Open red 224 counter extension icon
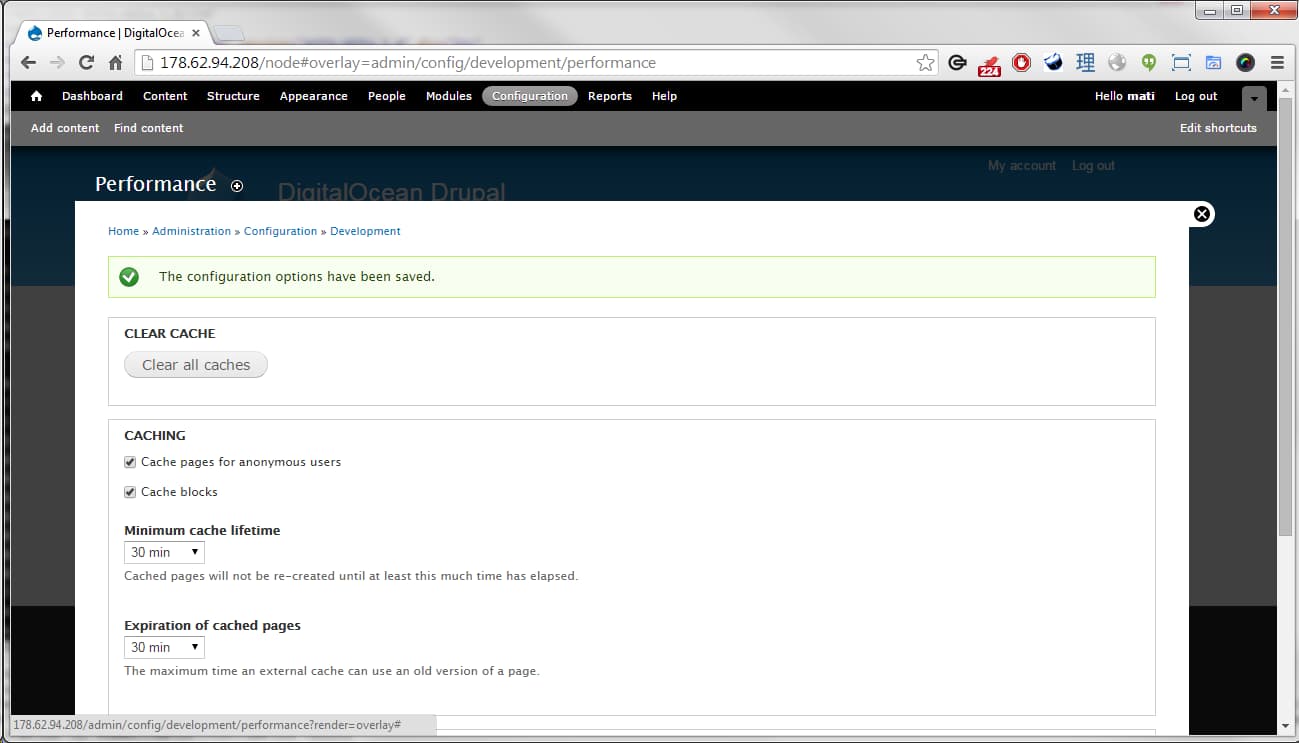This screenshot has height=743, width=1299. pos(989,64)
